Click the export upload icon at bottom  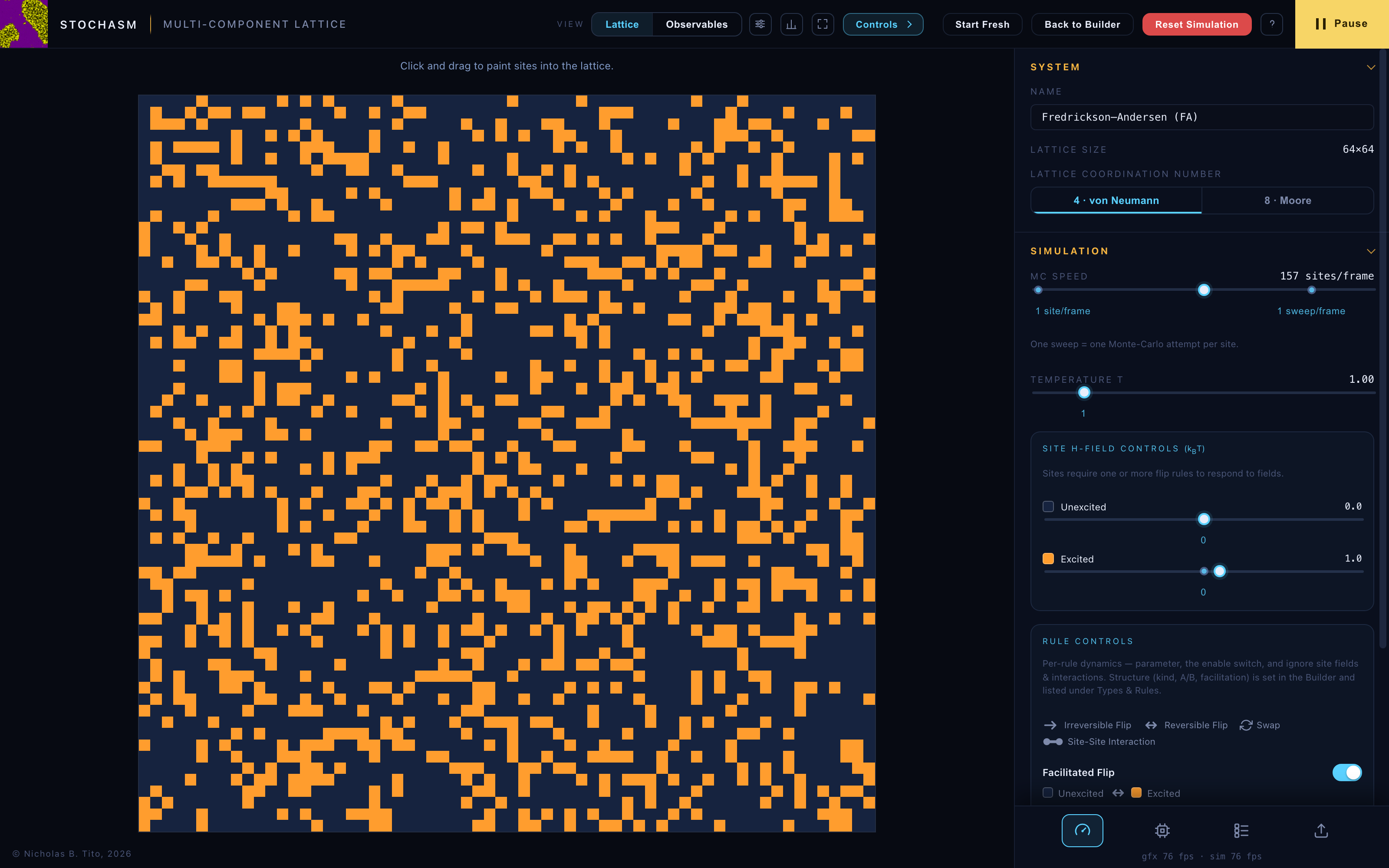tap(1321, 830)
